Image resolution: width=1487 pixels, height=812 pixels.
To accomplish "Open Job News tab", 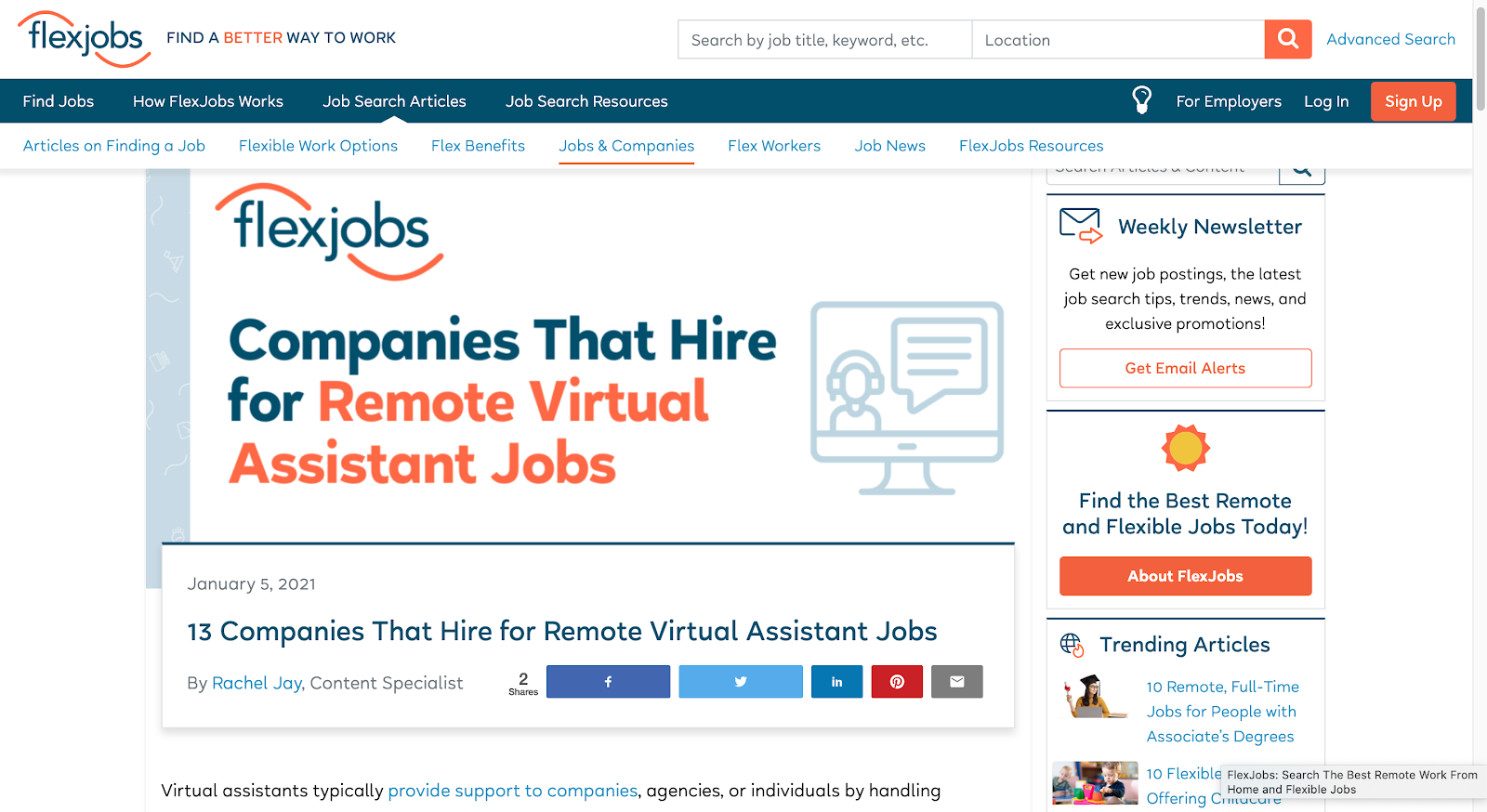I will pyautogui.click(x=889, y=146).
